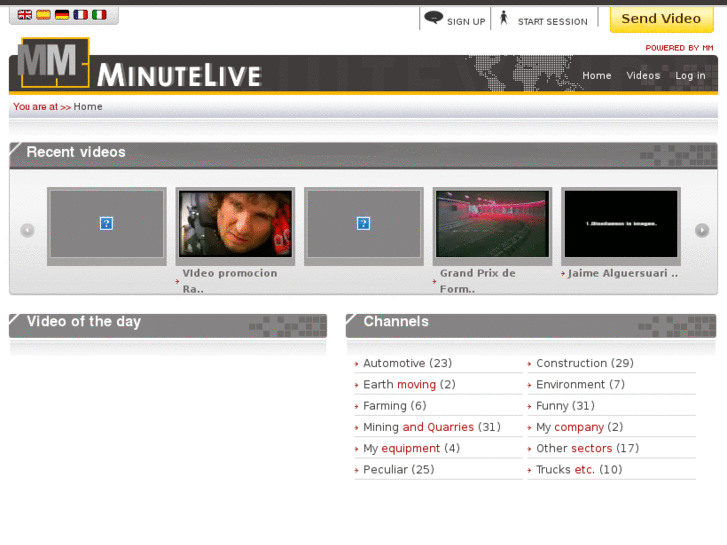Click the Video promocion Ra.. title link
The height and width of the screenshot is (545, 727).
point(230,281)
